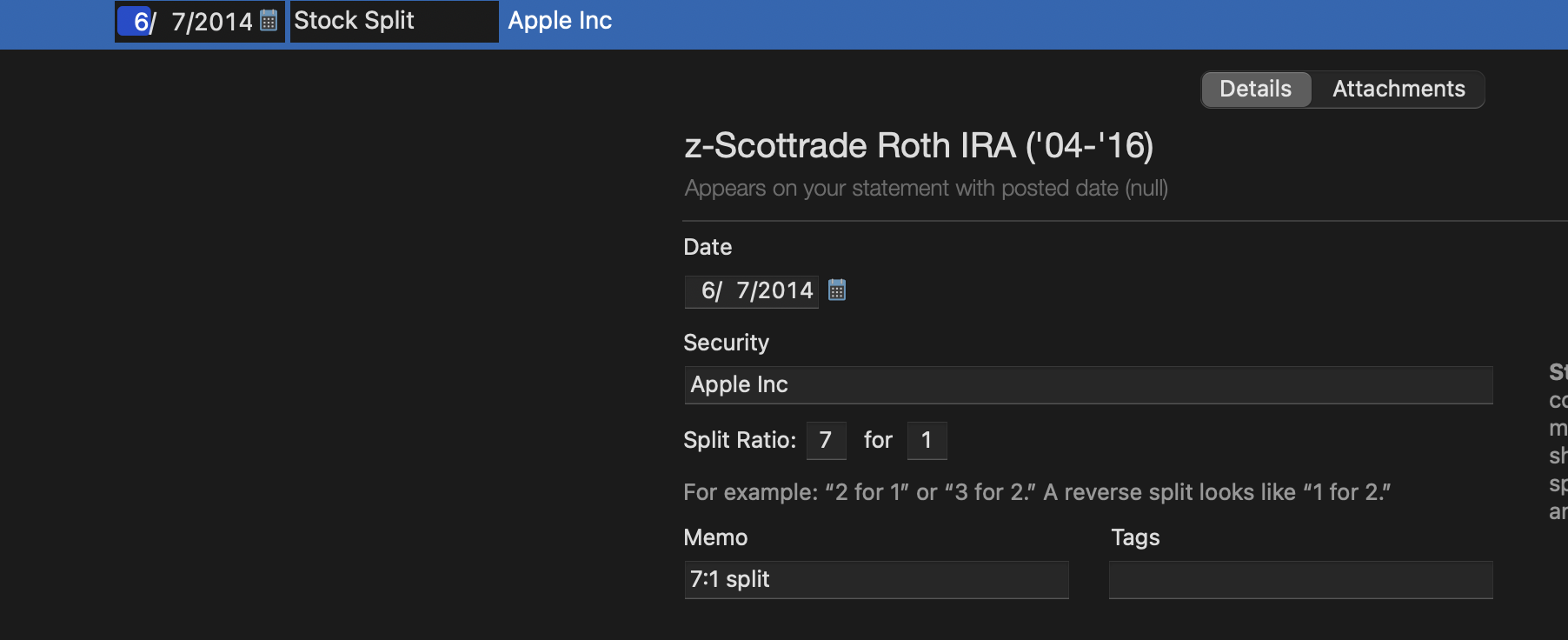The width and height of the screenshot is (1568, 640).
Task: Switch to the Details tab
Action: 1255,89
